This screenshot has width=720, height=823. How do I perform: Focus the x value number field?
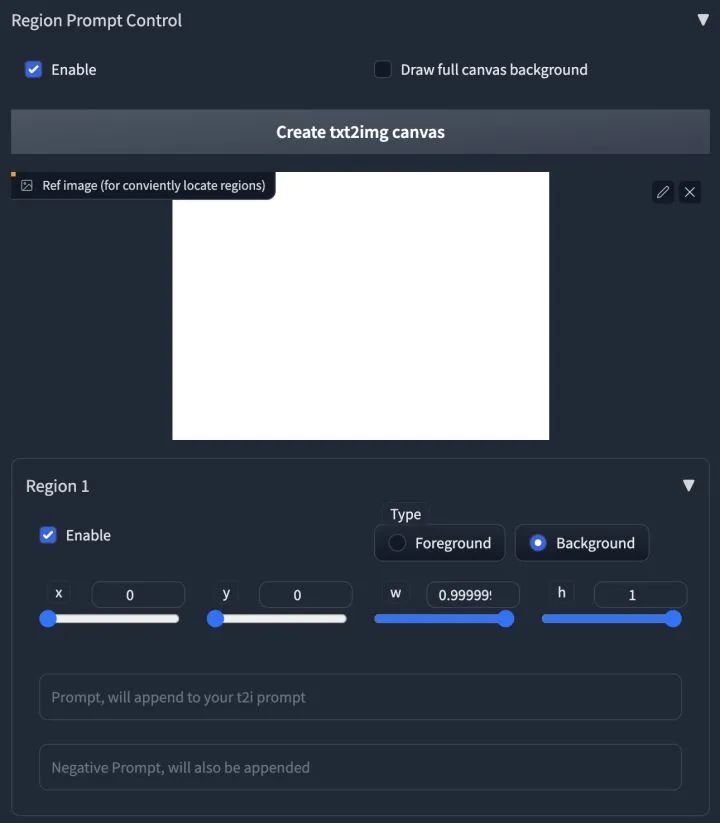click(x=138, y=595)
